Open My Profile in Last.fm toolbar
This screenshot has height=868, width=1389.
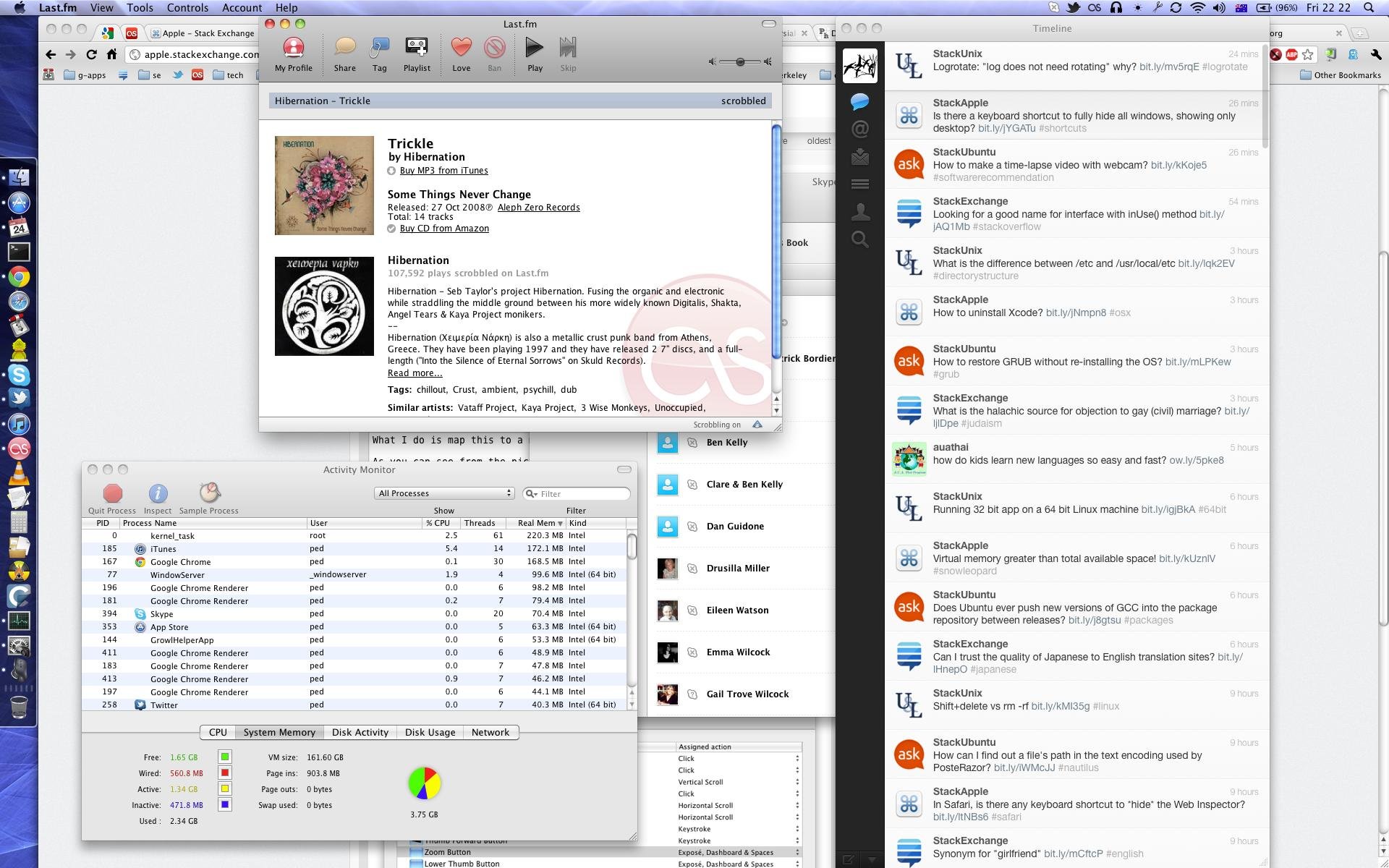click(x=294, y=55)
